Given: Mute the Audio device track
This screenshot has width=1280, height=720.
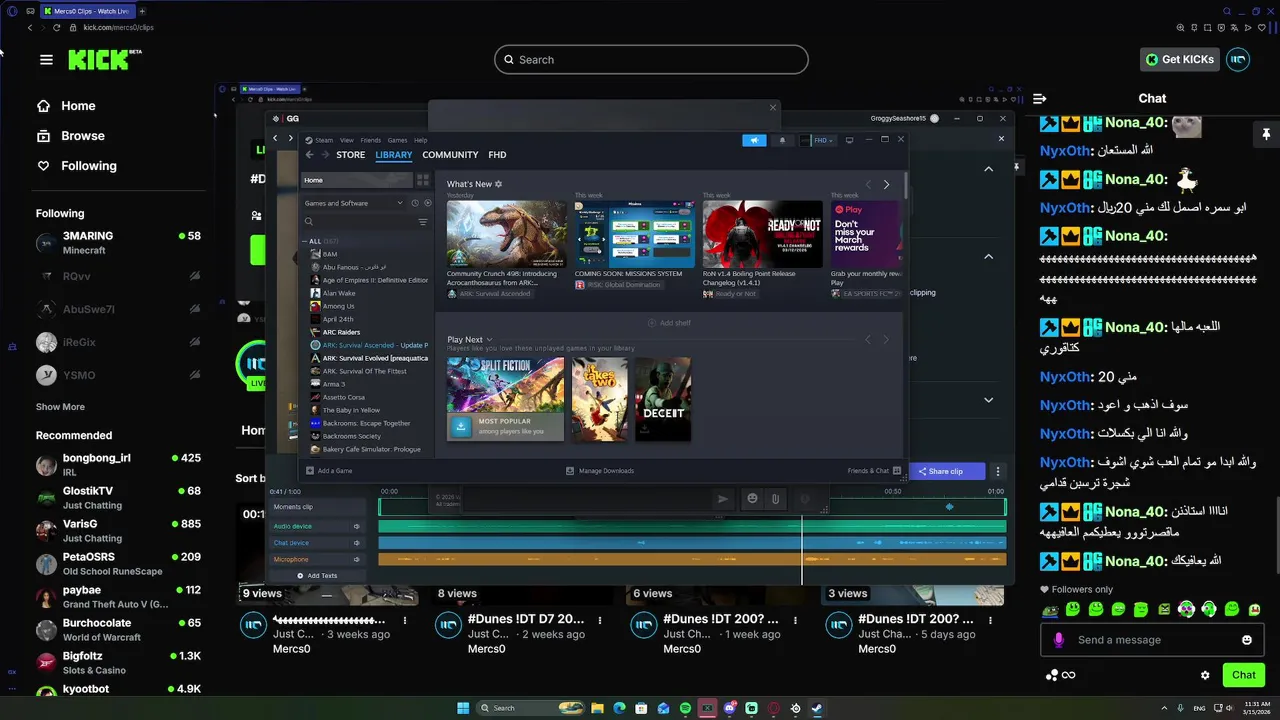Looking at the screenshot, I should point(356,526).
